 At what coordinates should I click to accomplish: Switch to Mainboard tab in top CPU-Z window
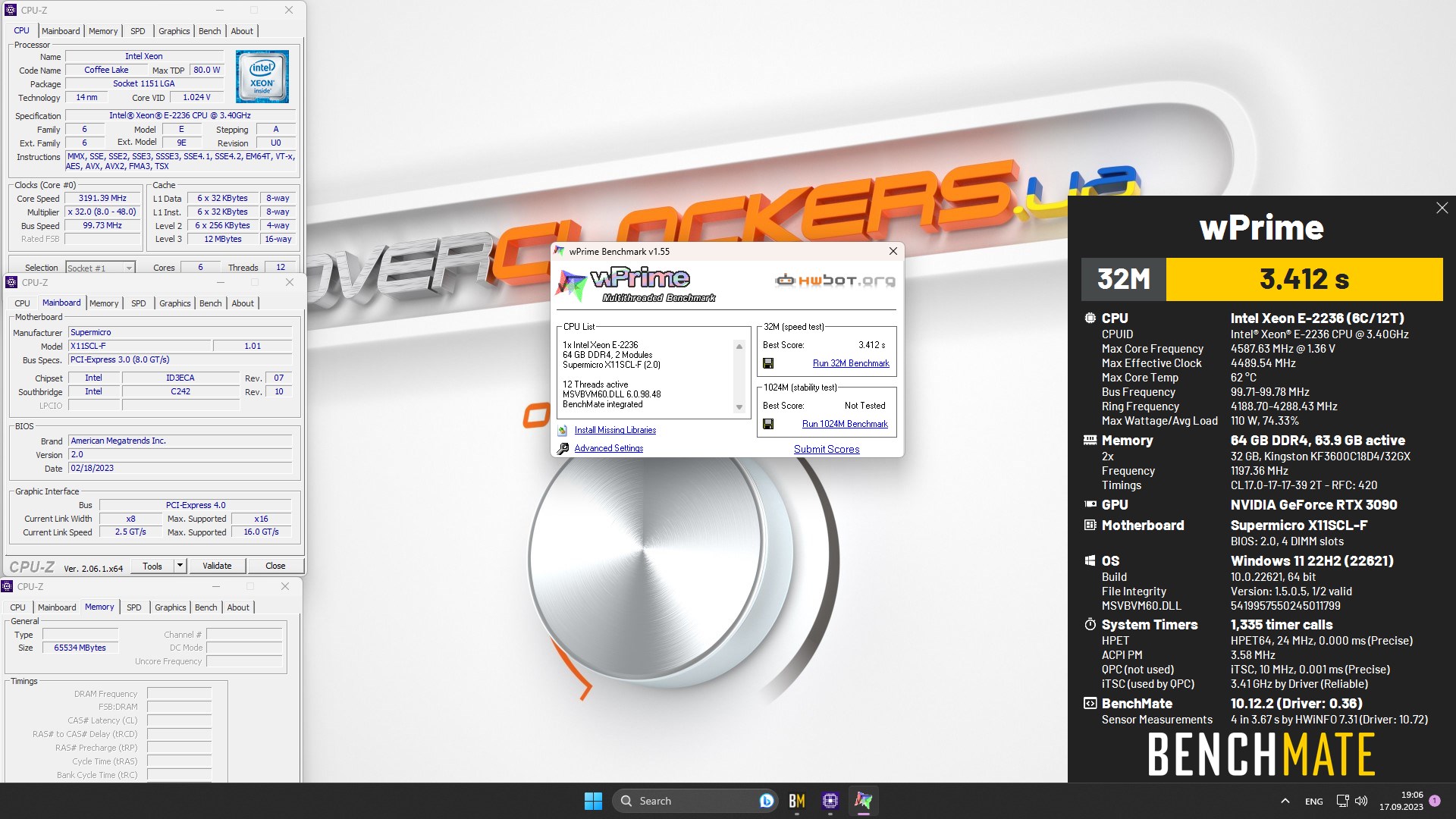click(x=61, y=31)
